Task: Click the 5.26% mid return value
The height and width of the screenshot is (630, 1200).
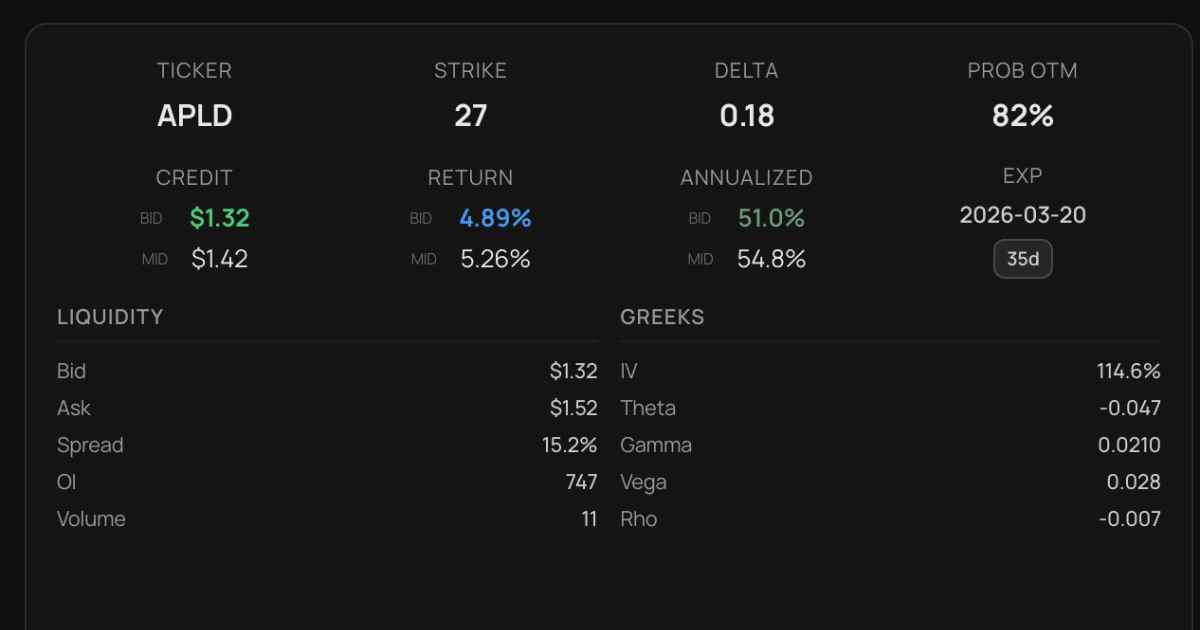Action: [495, 259]
